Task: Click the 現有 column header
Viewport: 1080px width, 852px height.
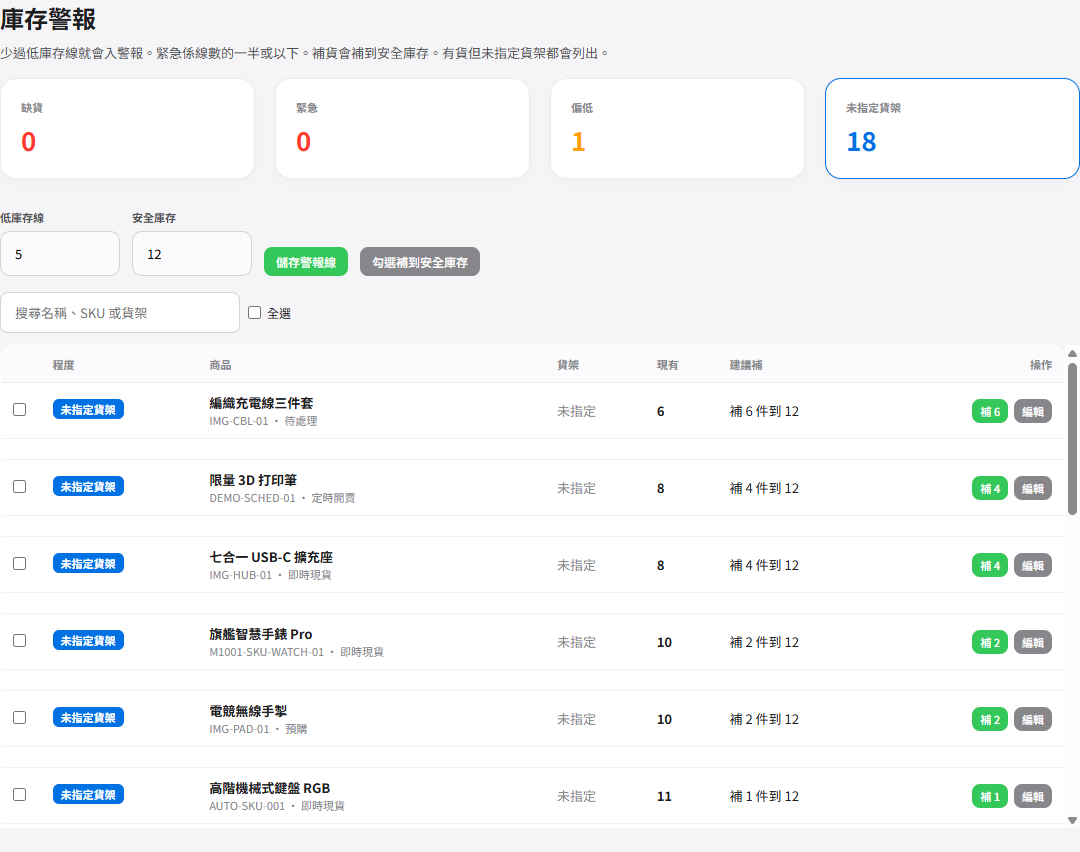Action: point(667,365)
